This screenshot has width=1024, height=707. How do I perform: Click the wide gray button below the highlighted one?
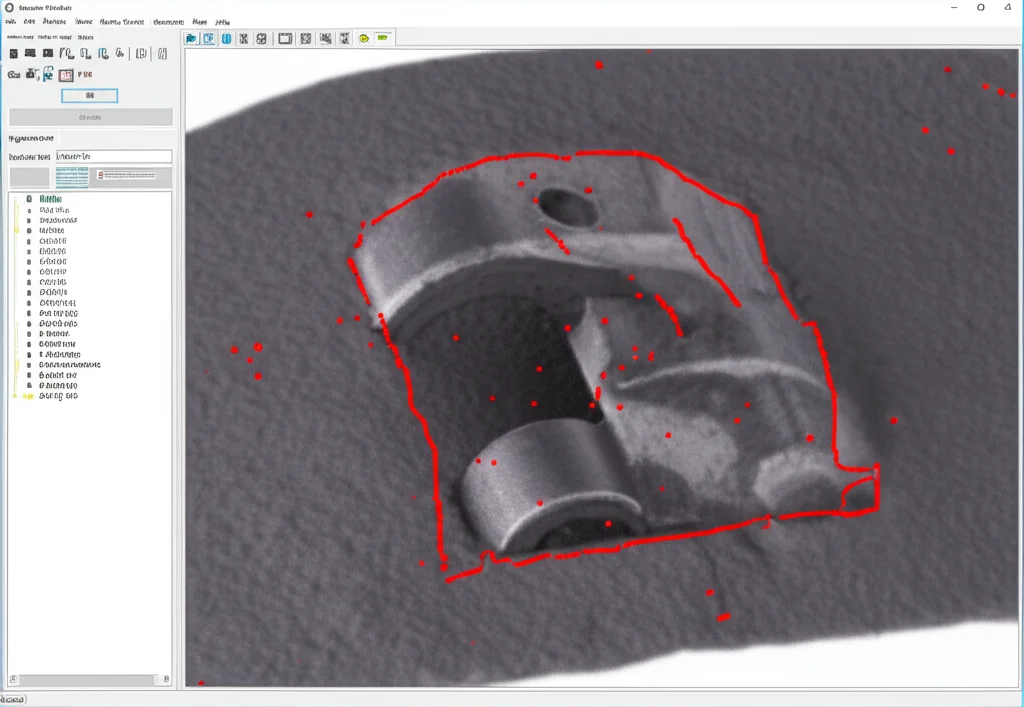[89, 116]
